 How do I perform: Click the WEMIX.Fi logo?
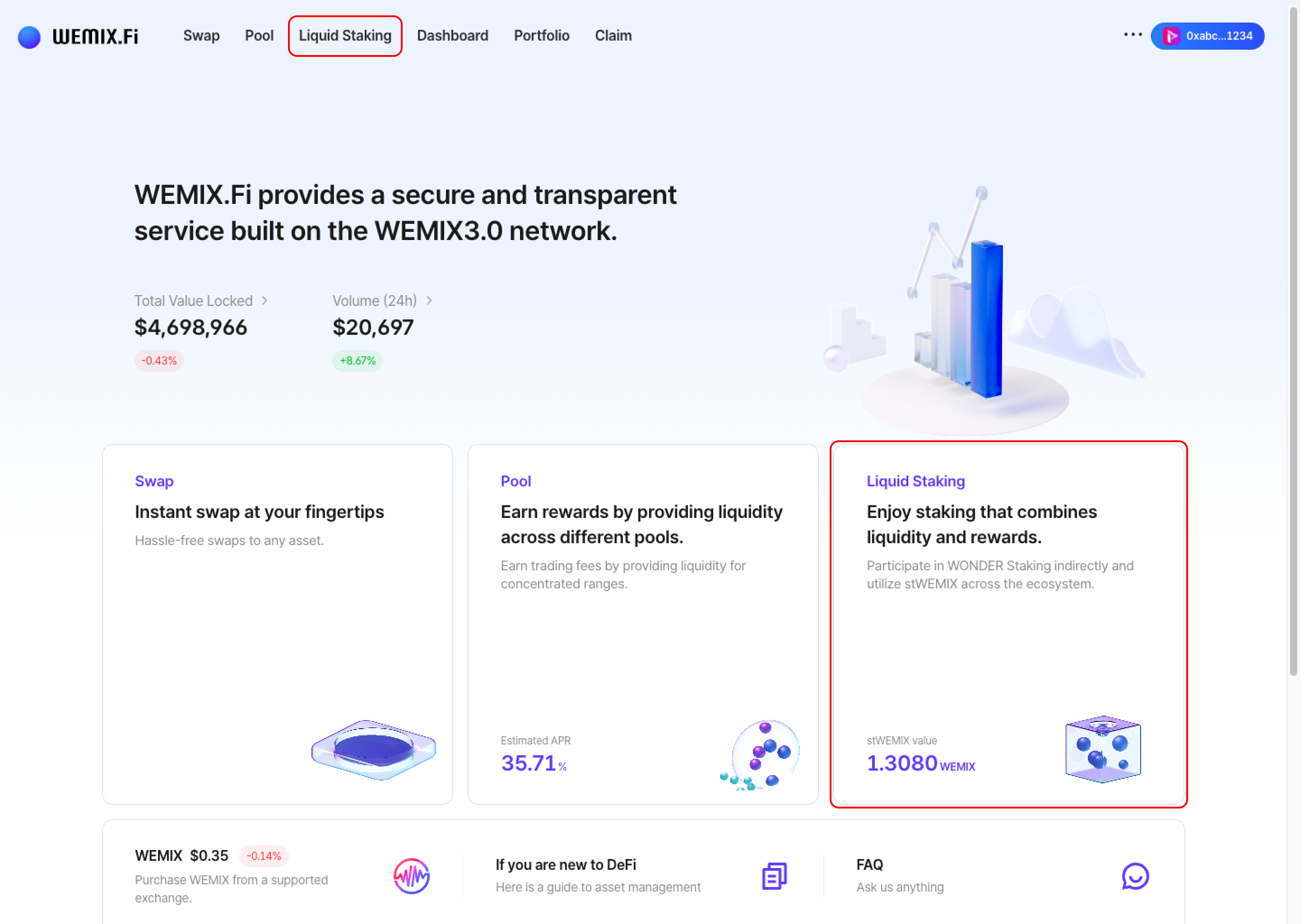point(78,37)
